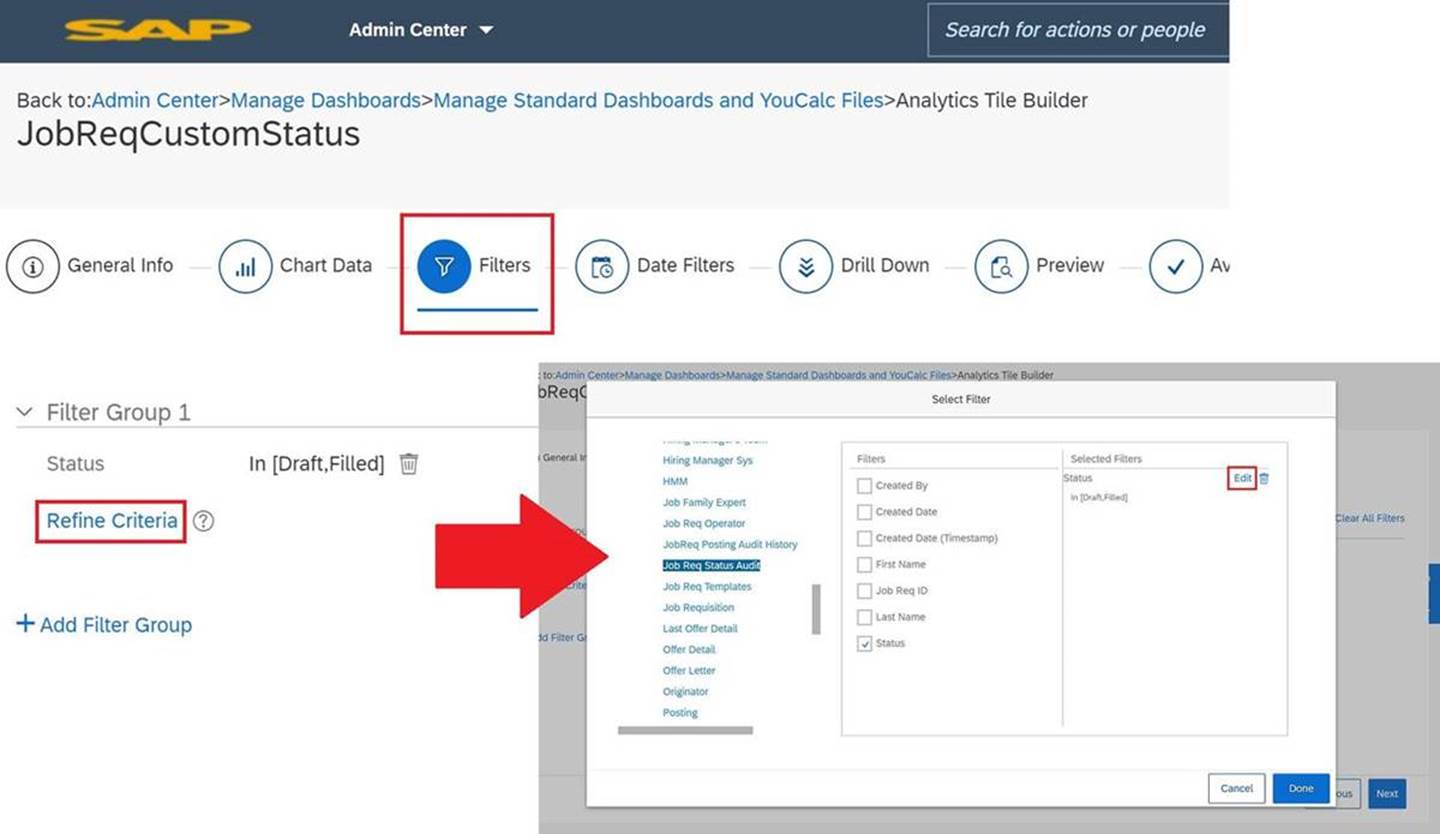Click Clear All Filters link
Image resolution: width=1440 pixels, height=834 pixels.
1370,518
